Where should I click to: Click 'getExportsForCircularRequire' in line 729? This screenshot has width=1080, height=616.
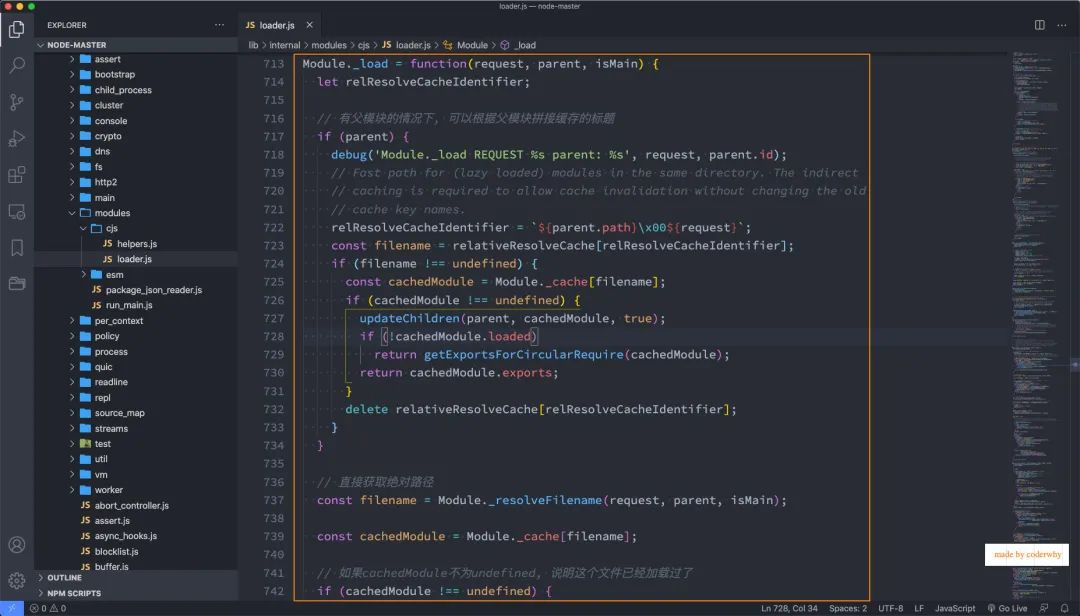coord(523,354)
